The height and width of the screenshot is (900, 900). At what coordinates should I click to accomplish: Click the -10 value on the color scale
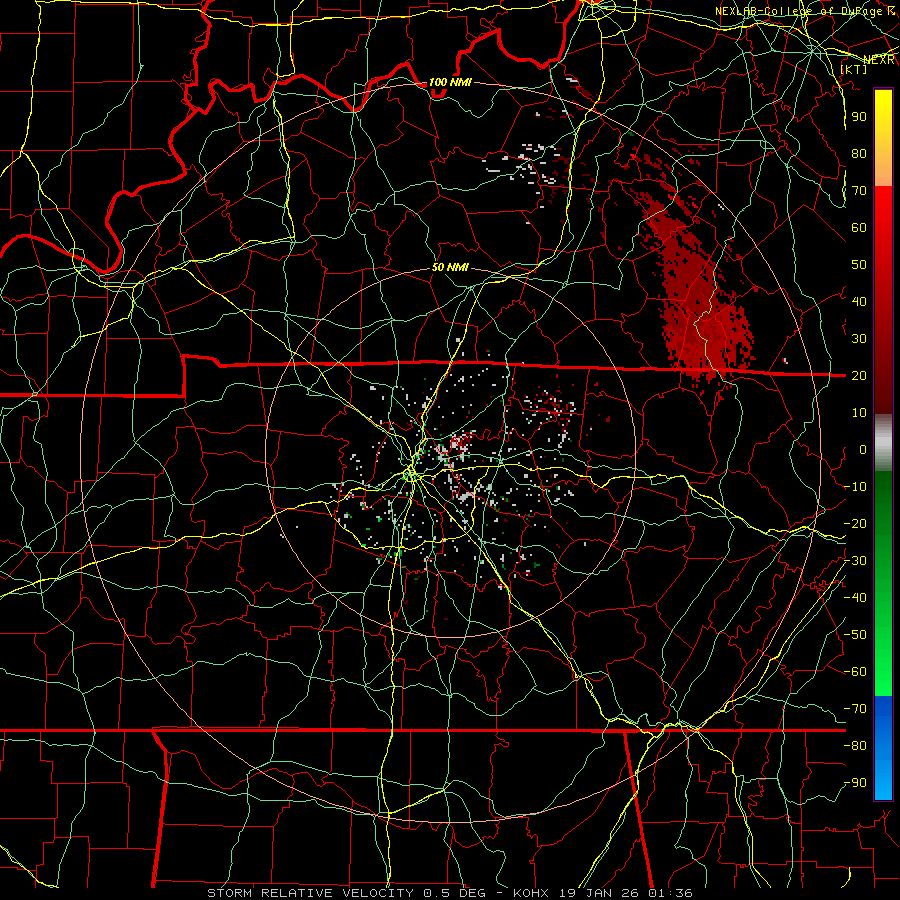tap(855, 487)
